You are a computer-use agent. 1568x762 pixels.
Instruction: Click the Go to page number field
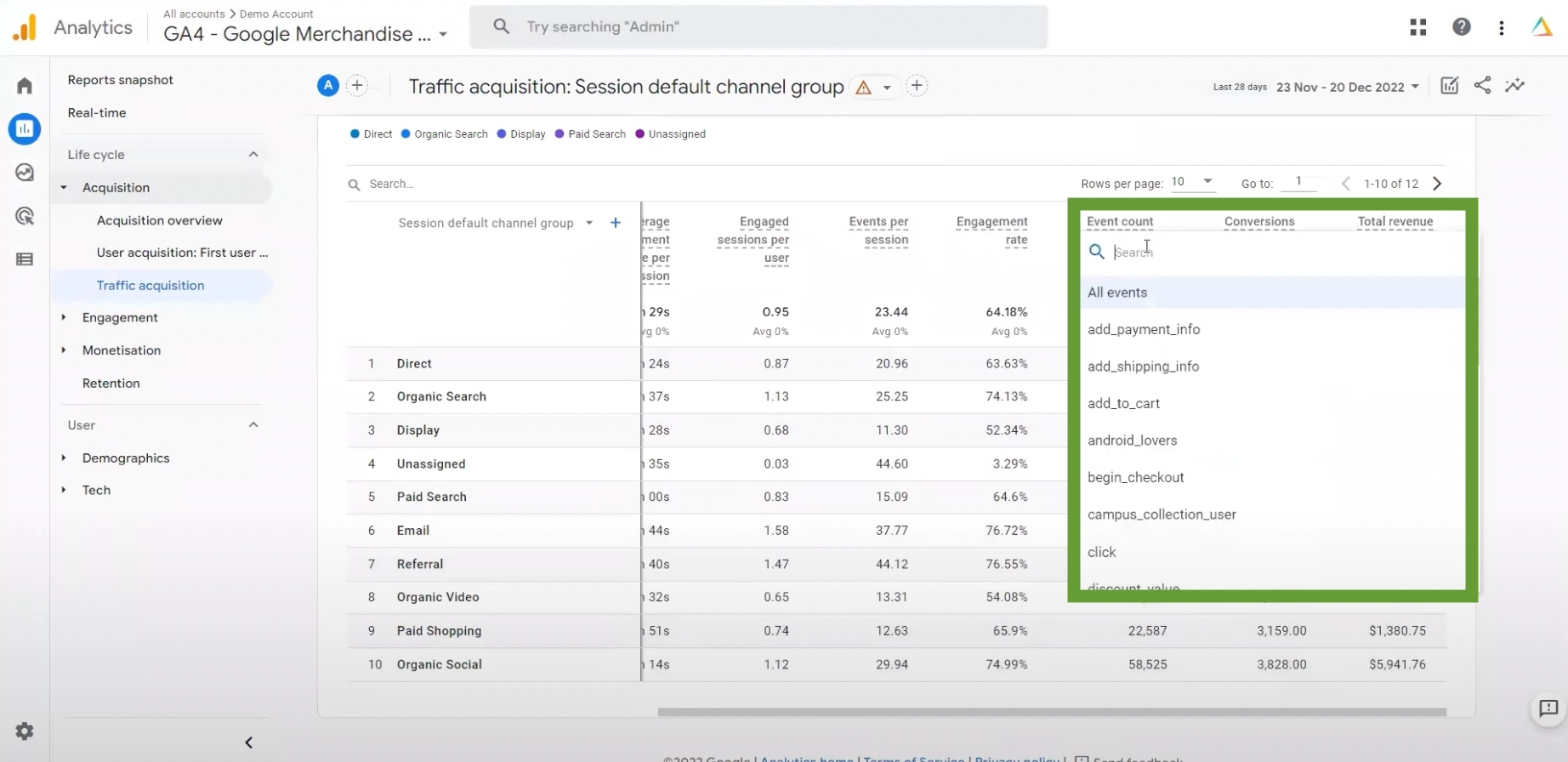1298,182
